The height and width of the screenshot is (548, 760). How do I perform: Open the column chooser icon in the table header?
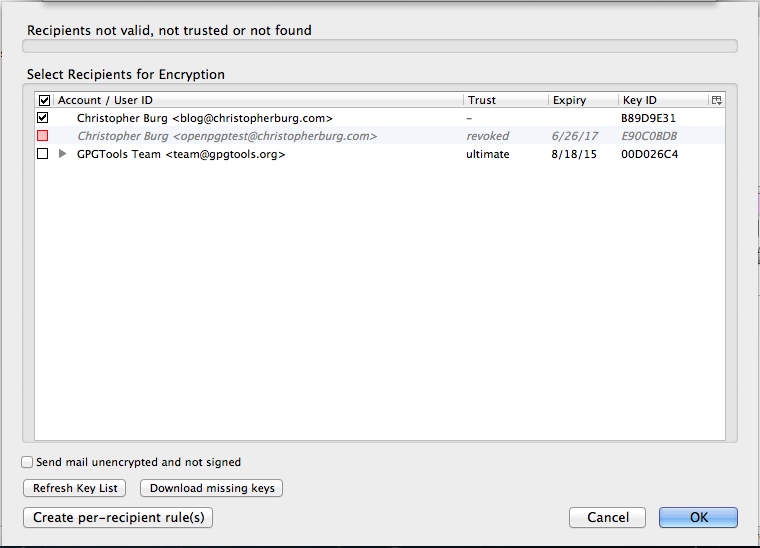[x=716, y=100]
